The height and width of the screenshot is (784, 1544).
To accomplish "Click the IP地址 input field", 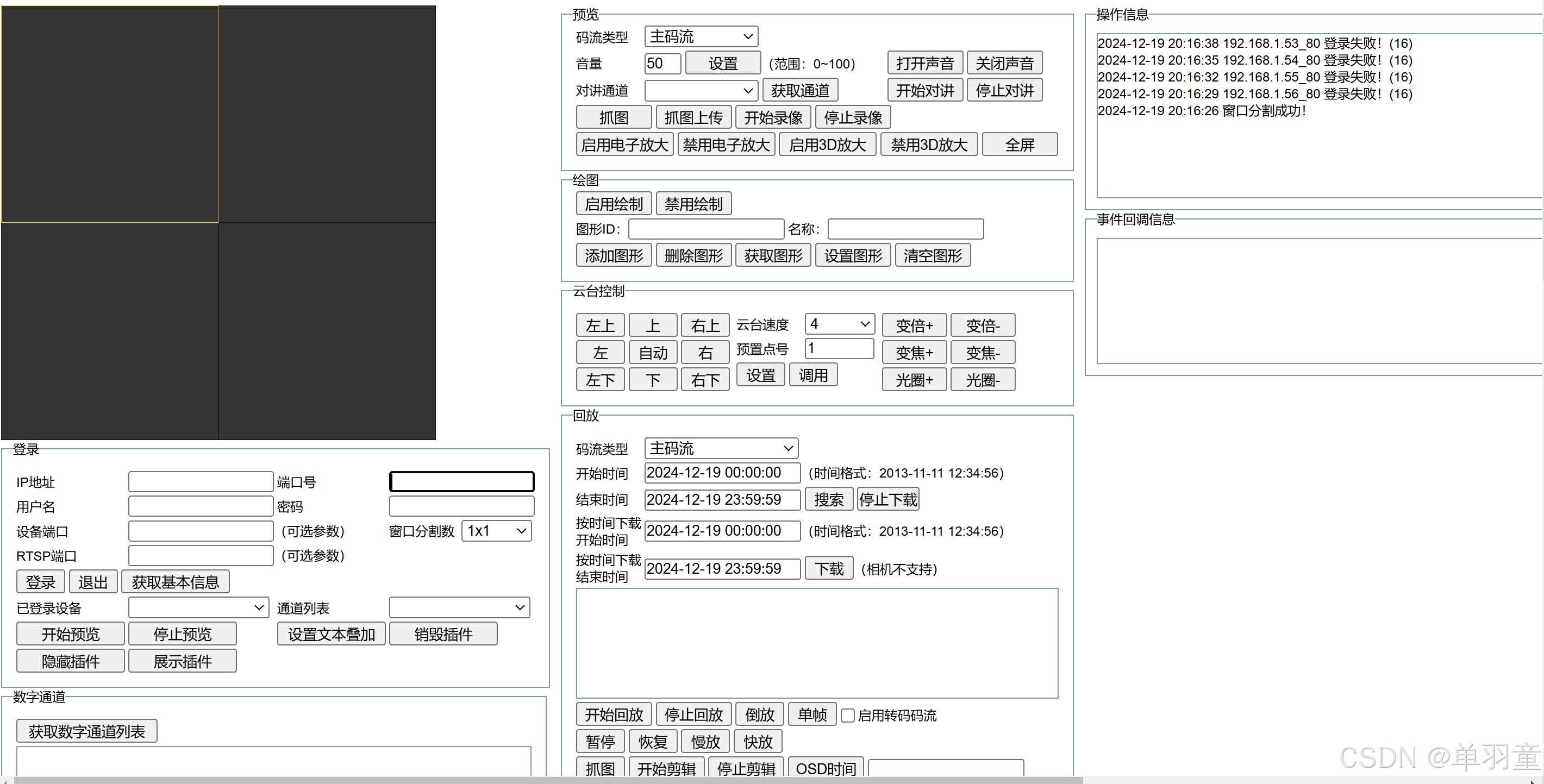I will tap(201, 482).
